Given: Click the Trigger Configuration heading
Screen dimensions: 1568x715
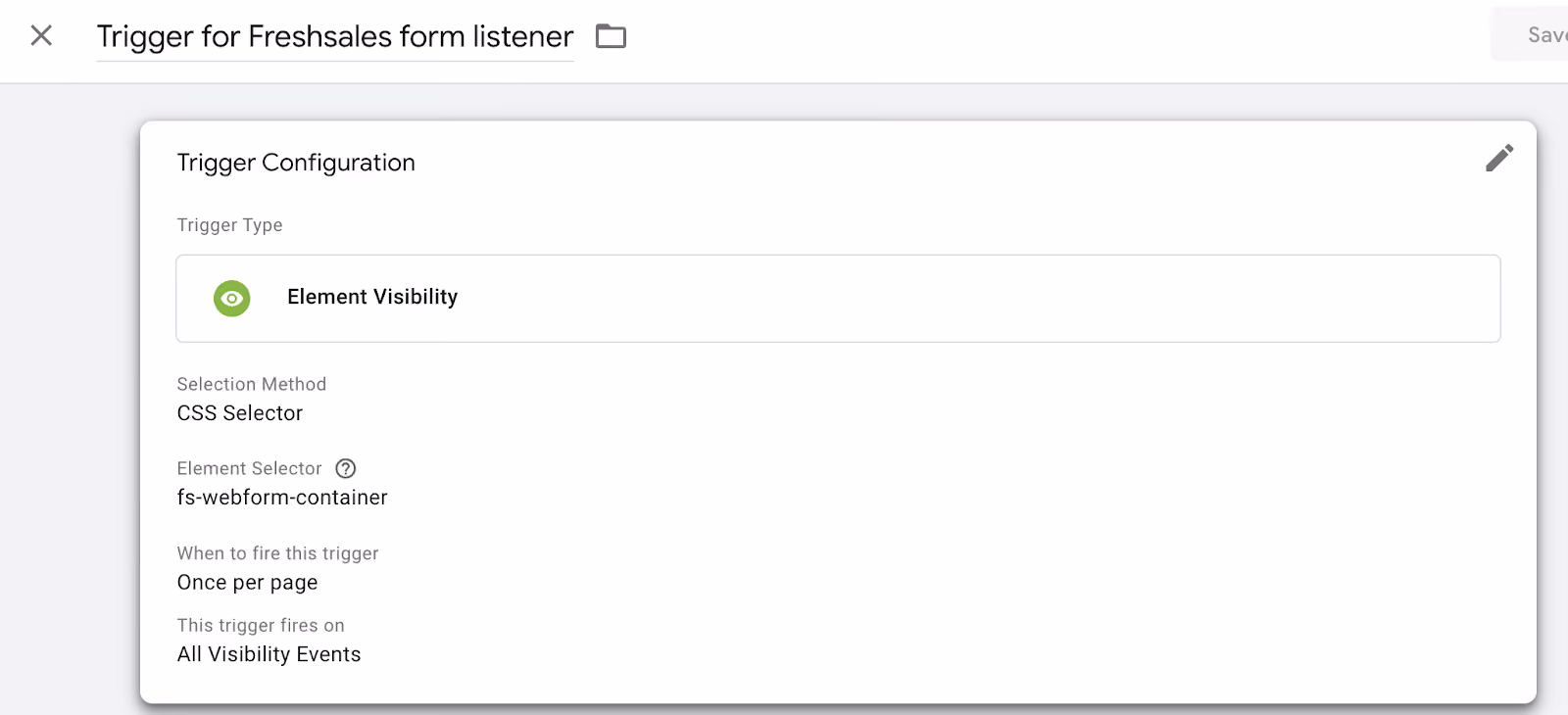Looking at the screenshot, I should (x=296, y=163).
